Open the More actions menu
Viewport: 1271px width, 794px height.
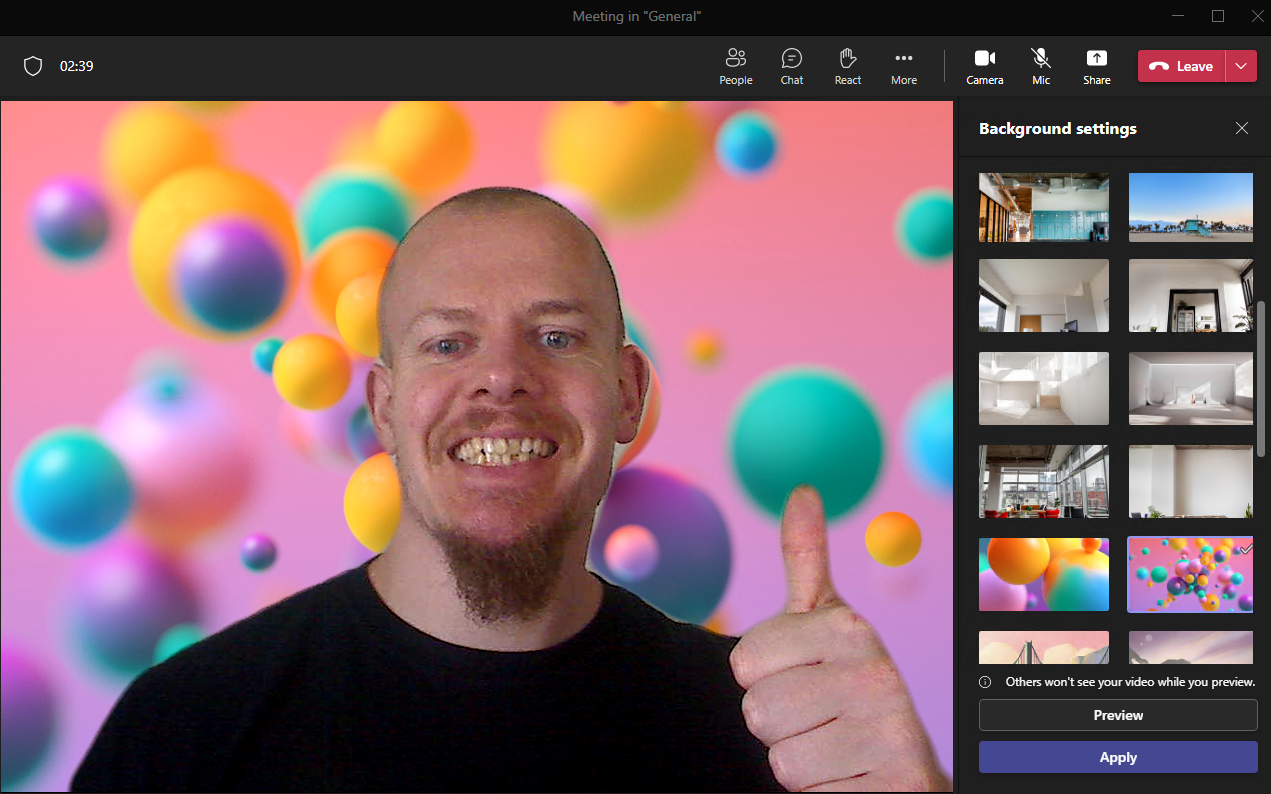point(903,66)
